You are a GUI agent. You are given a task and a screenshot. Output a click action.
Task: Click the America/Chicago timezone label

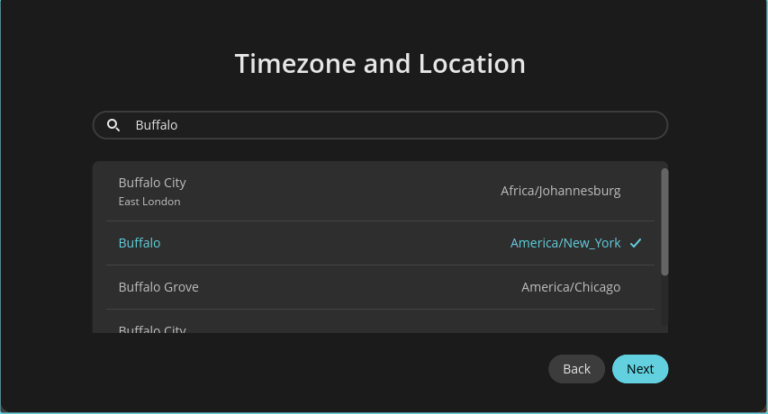pos(570,287)
